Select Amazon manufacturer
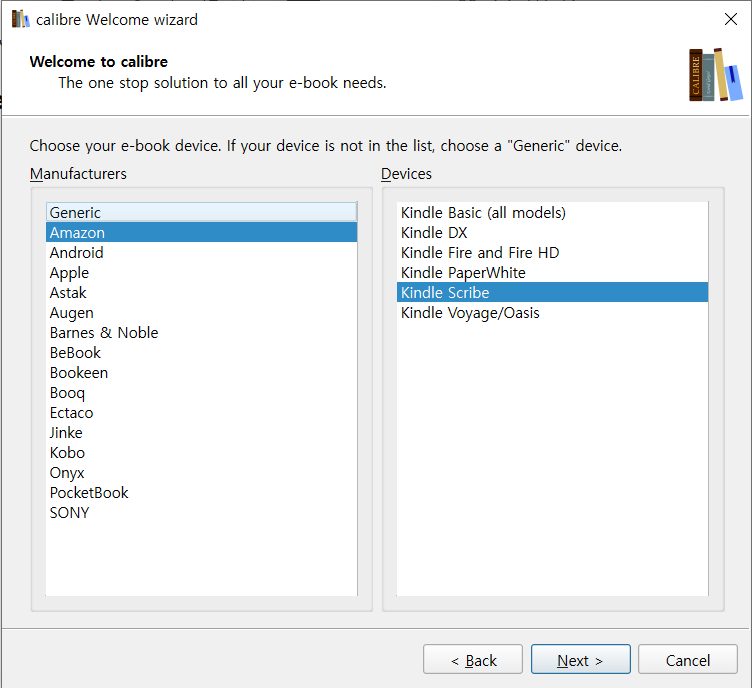 [x=201, y=232]
